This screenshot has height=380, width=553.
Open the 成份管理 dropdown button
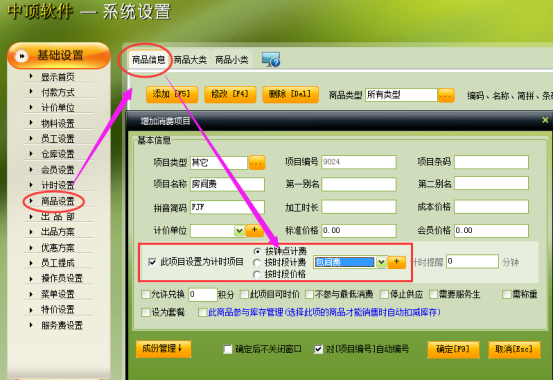(163, 349)
